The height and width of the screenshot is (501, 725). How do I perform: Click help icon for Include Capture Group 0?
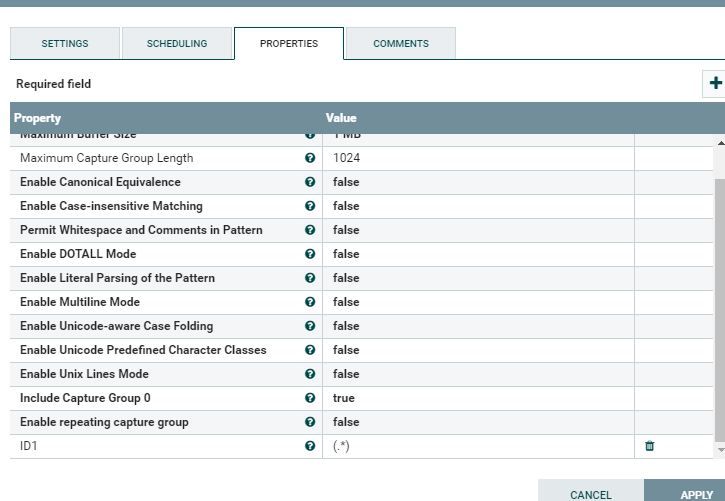[310, 398]
